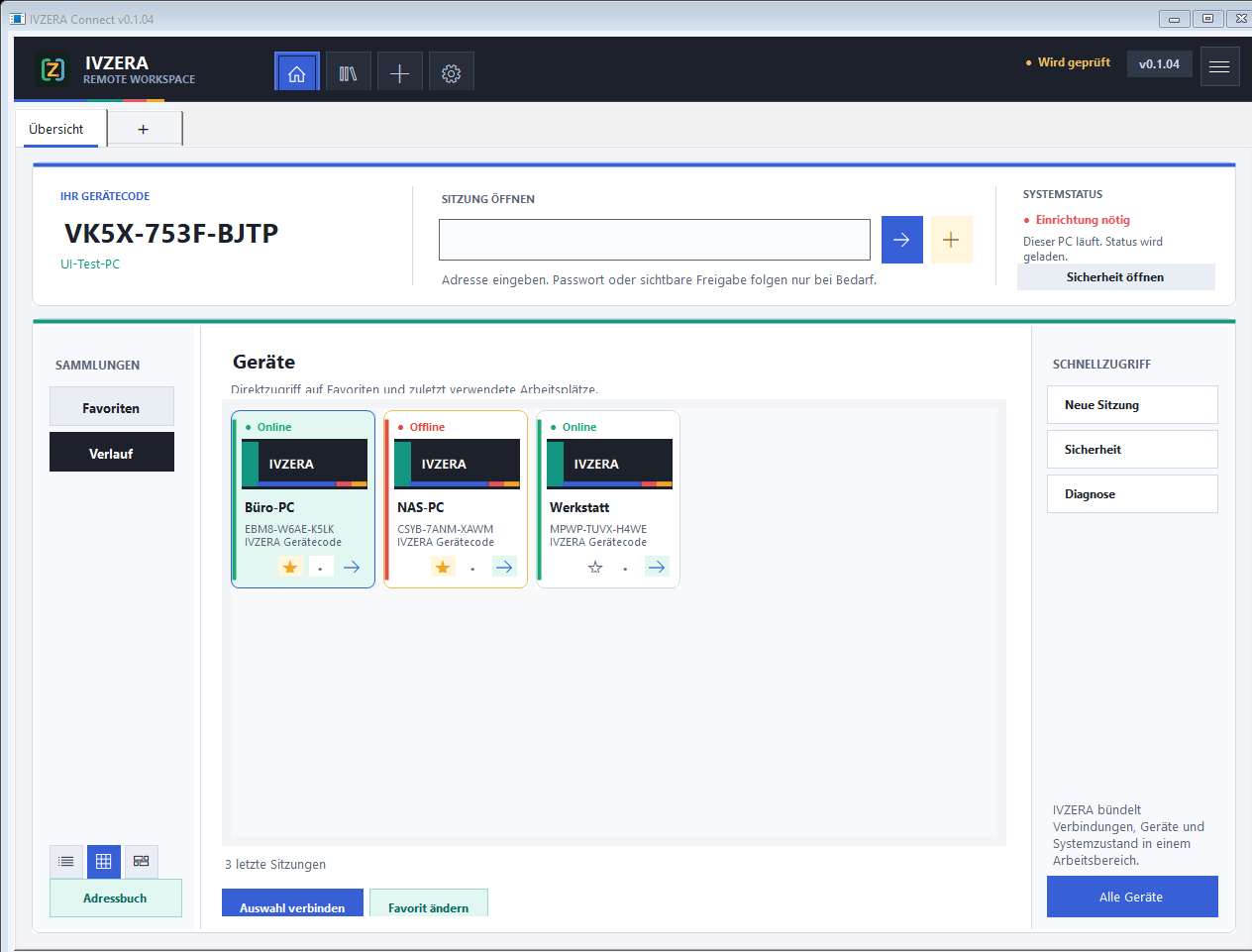Open the library/address book toolbar icon
Screen dimensions: 1252x952
click(348, 73)
